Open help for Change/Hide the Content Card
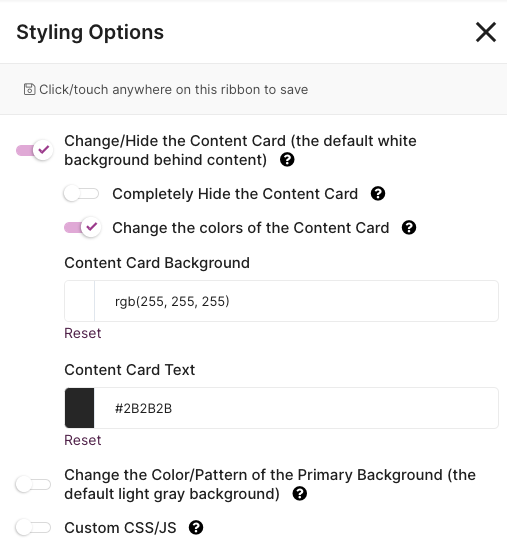 (287, 160)
